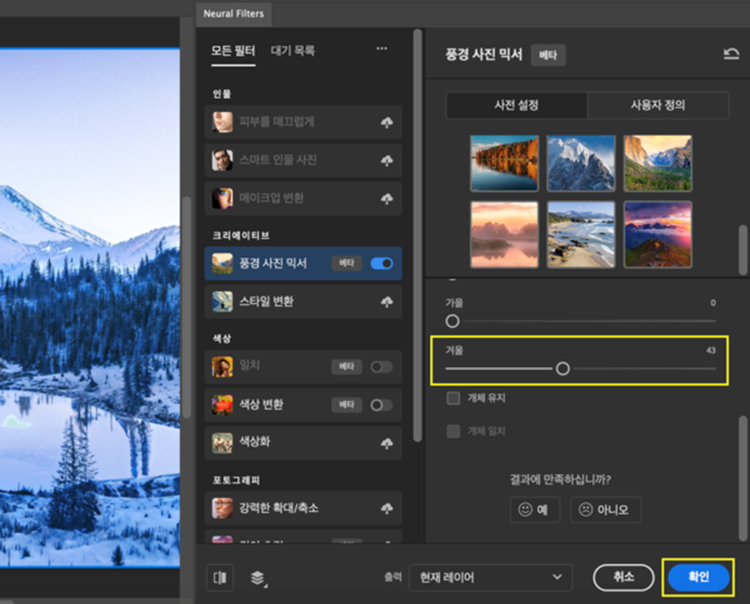Viewport: 750px width, 604px height.
Task: Download the 스마트 인물 사진 filter via cloud icon
Action: click(386, 160)
